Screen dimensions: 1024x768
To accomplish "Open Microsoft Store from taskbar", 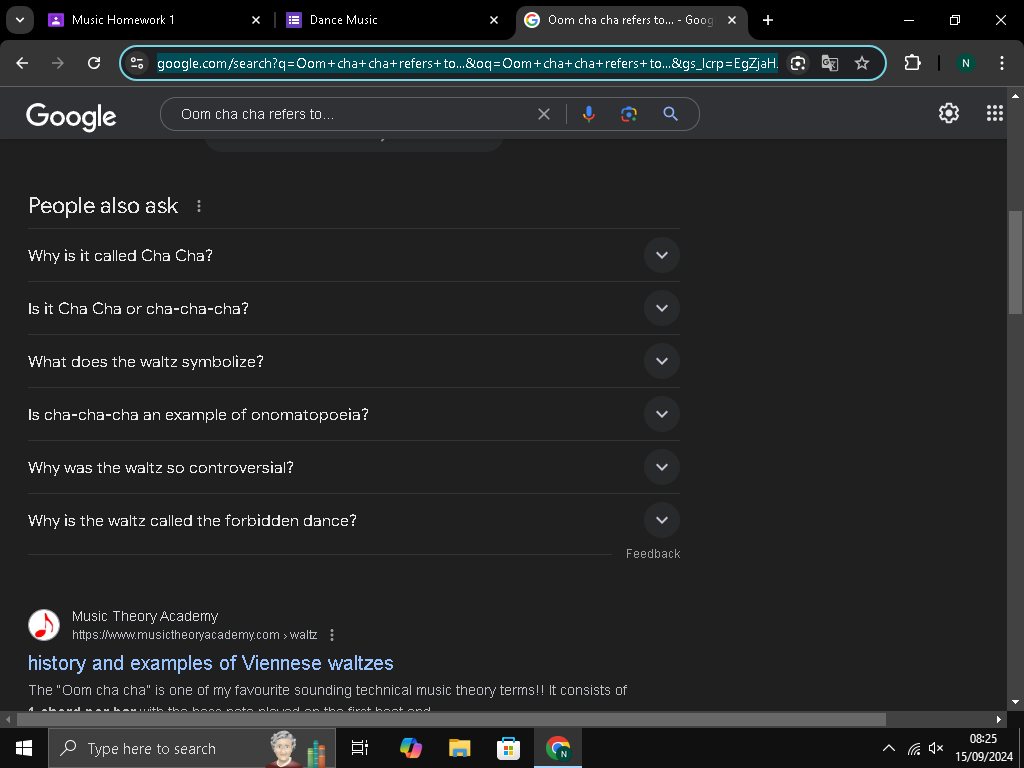I will click(508, 748).
